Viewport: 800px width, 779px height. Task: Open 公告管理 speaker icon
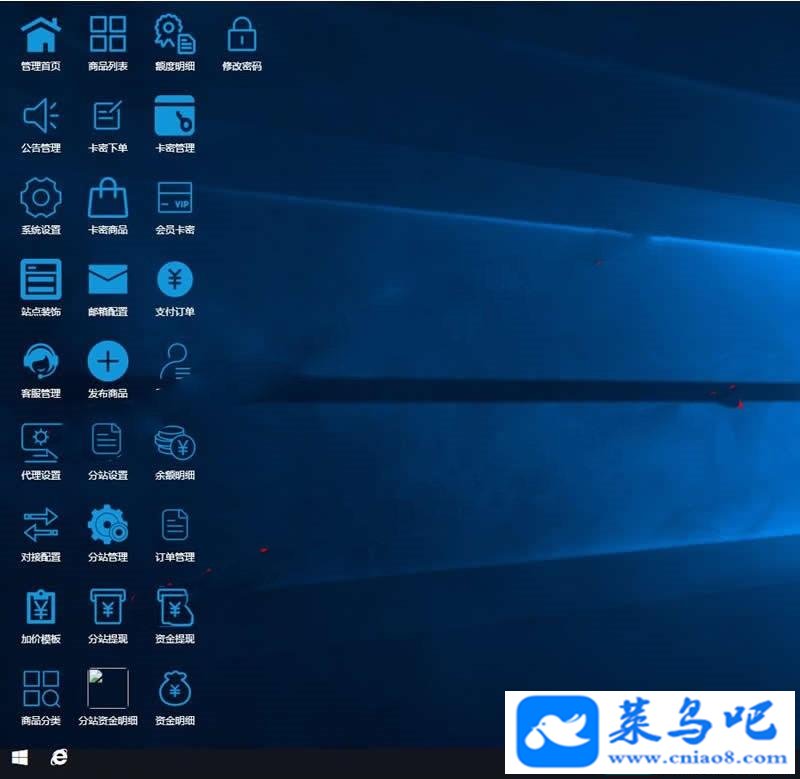(41, 116)
